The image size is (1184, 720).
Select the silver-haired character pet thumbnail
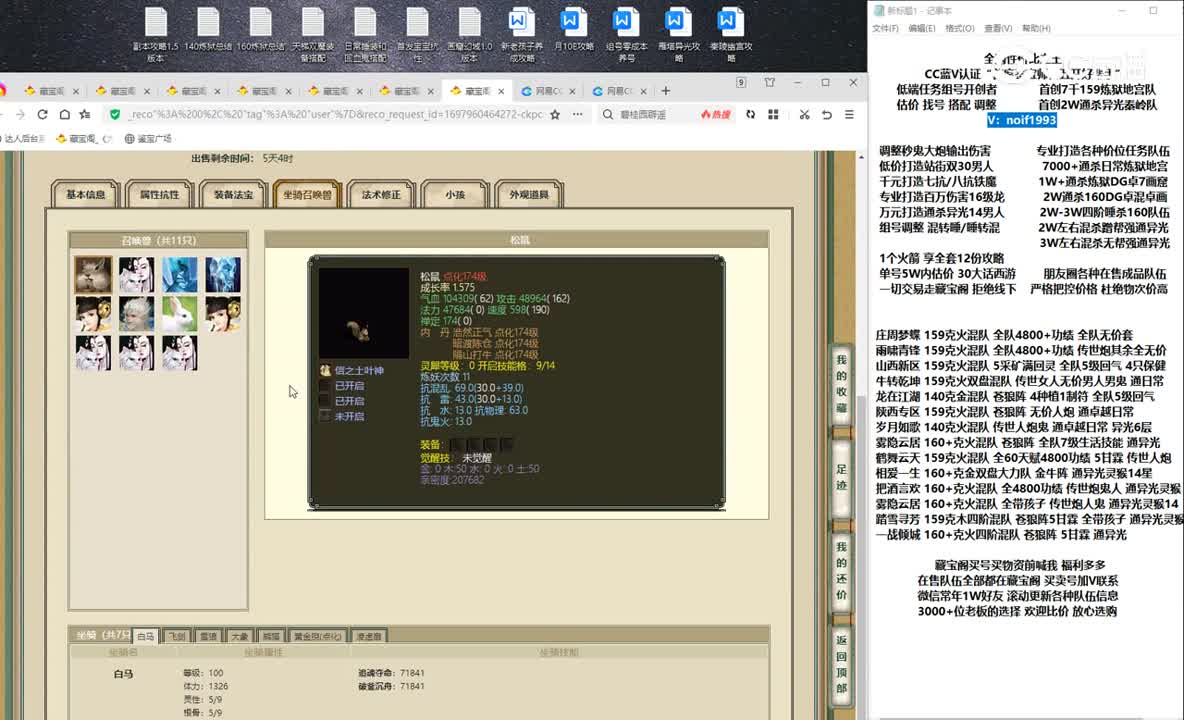point(136,313)
